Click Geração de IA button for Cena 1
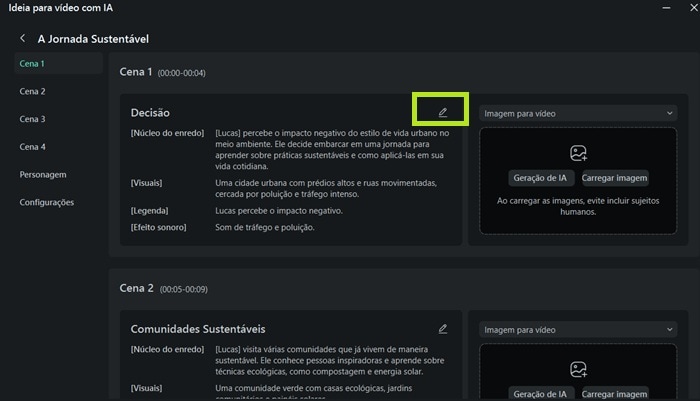Viewport: 700px width, 401px height. click(x=540, y=178)
